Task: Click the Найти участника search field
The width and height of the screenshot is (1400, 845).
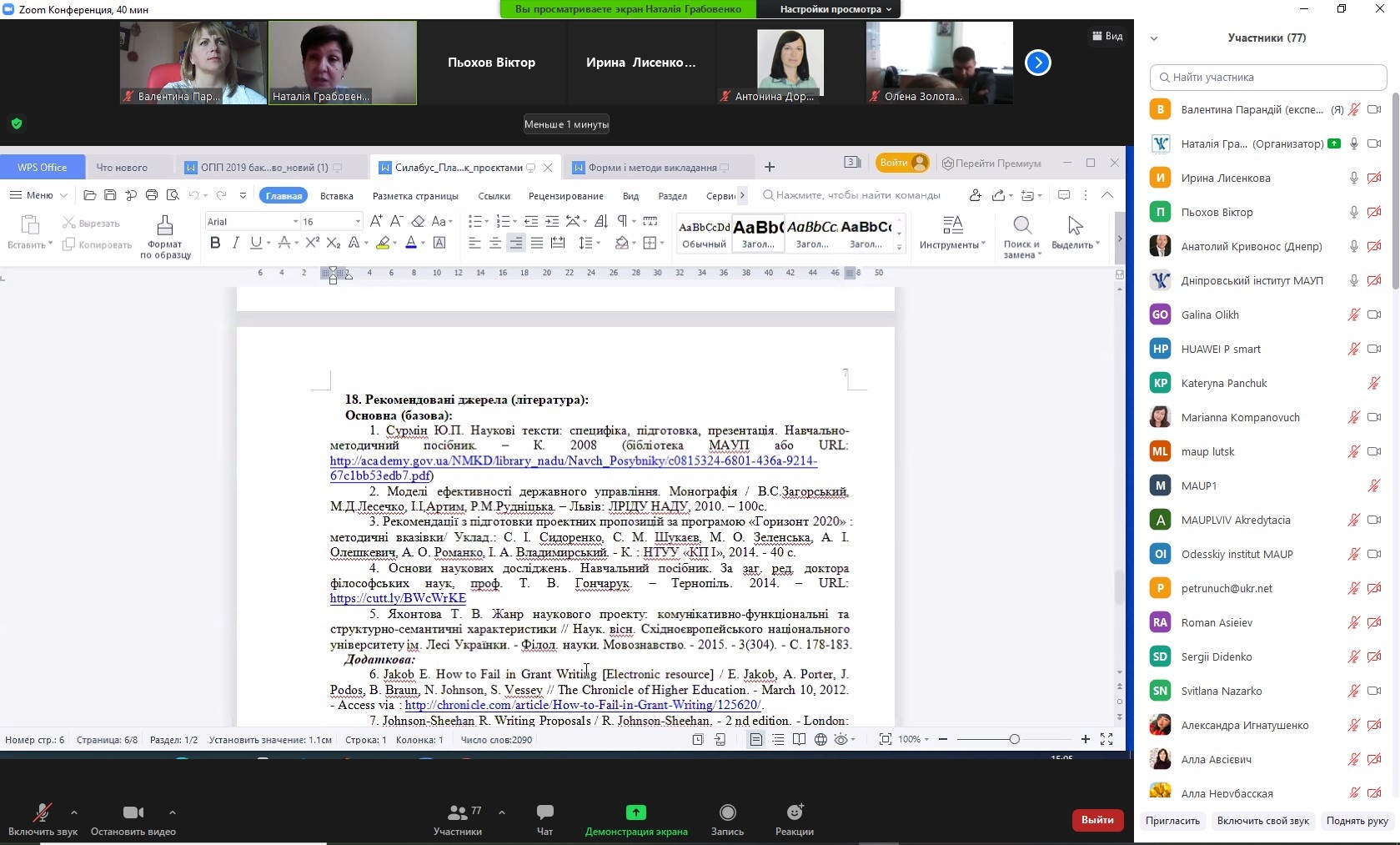Action: (x=1267, y=78)
